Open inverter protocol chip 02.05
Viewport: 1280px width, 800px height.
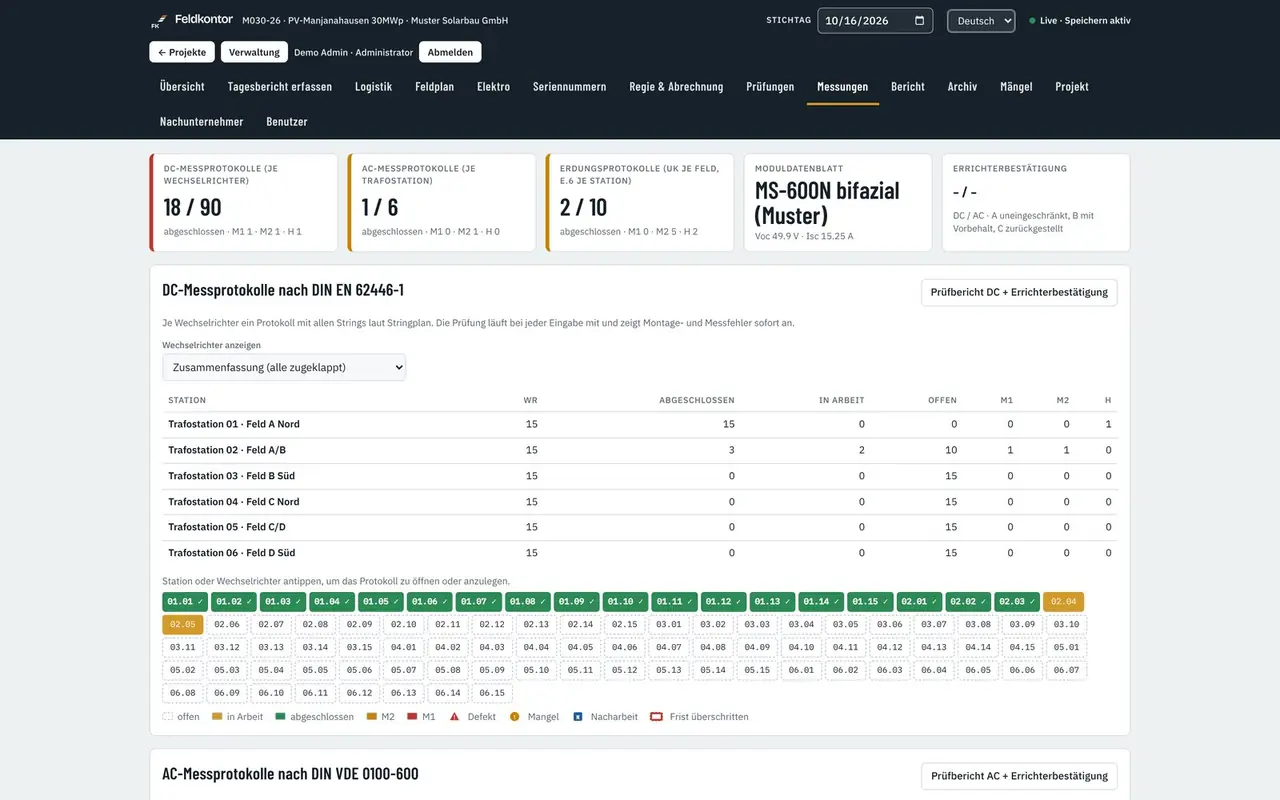(183, 625)
